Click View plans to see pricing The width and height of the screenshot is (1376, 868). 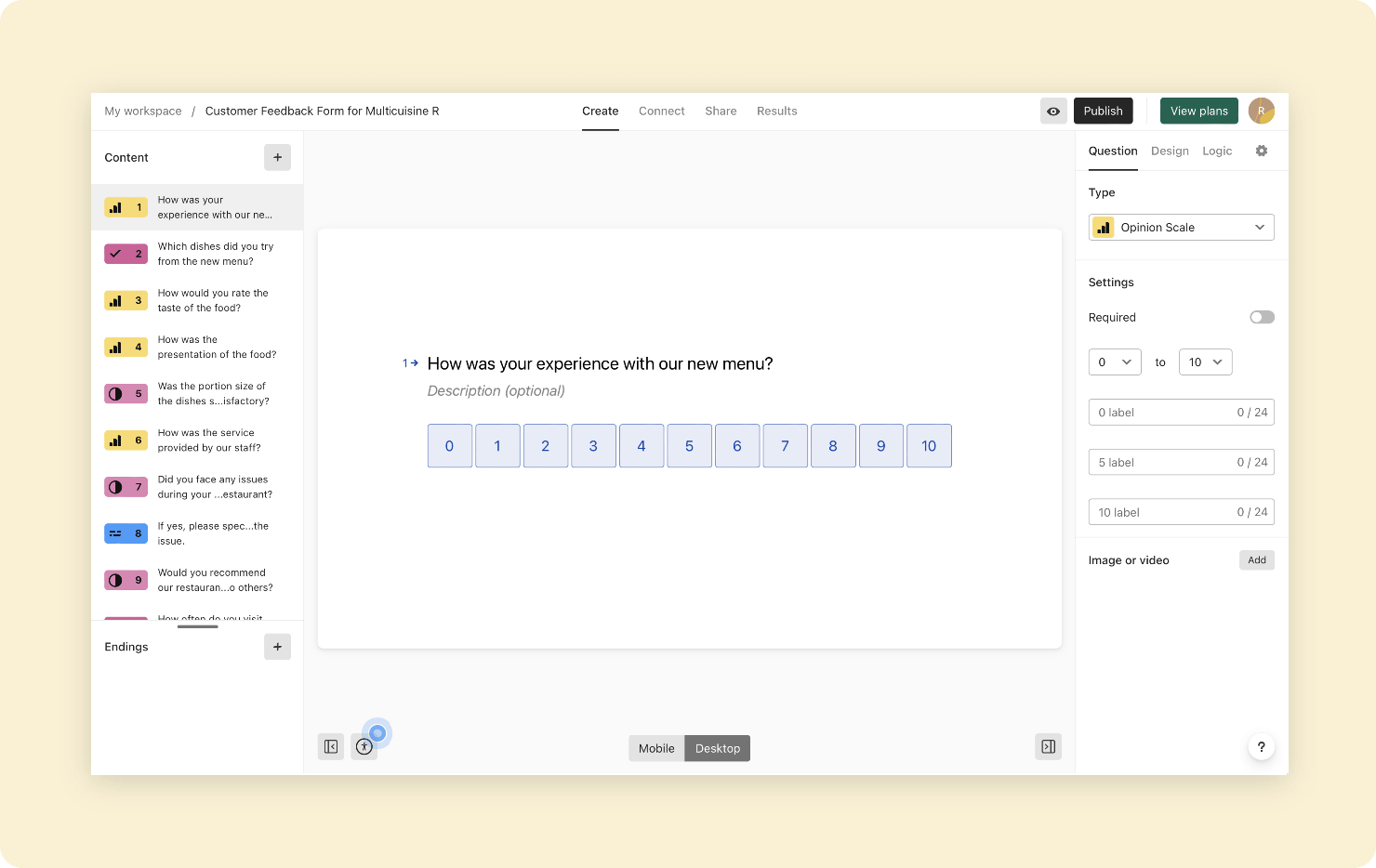1198,111
